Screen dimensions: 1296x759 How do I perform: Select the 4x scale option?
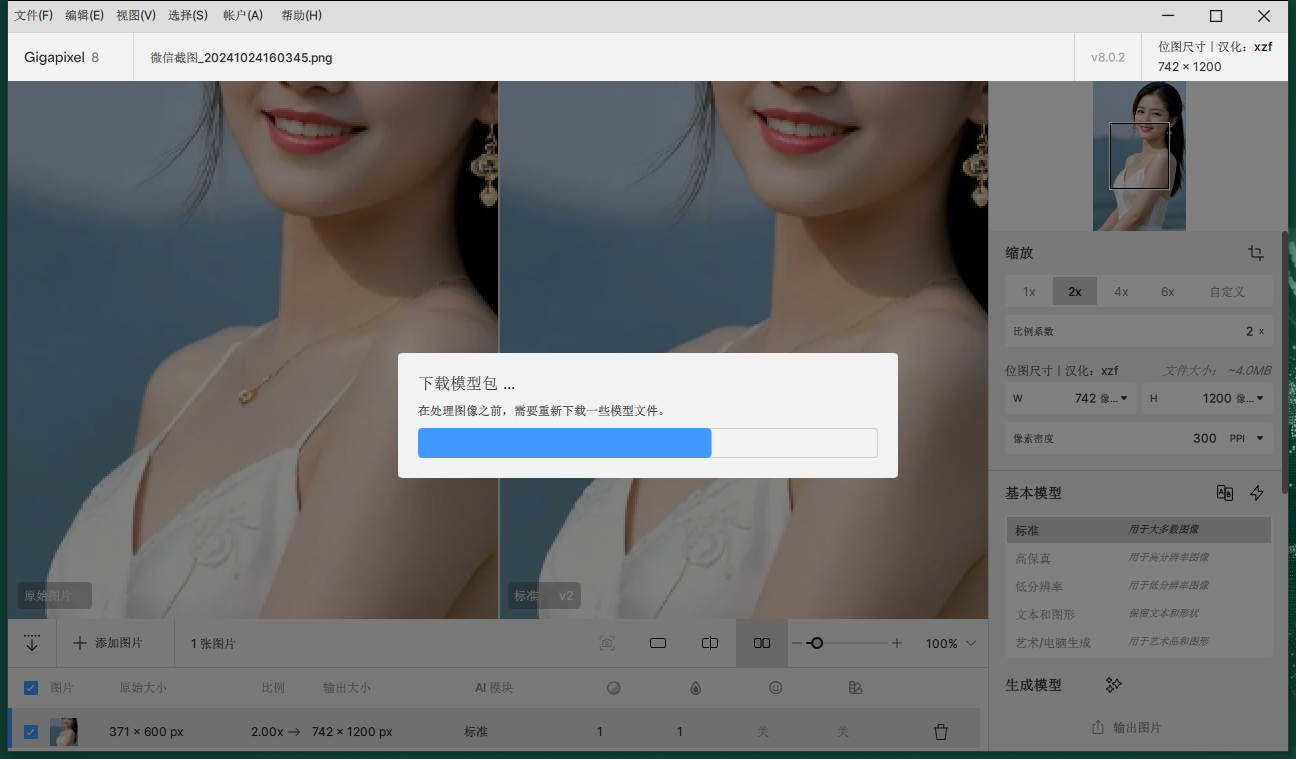(1121, 291)
